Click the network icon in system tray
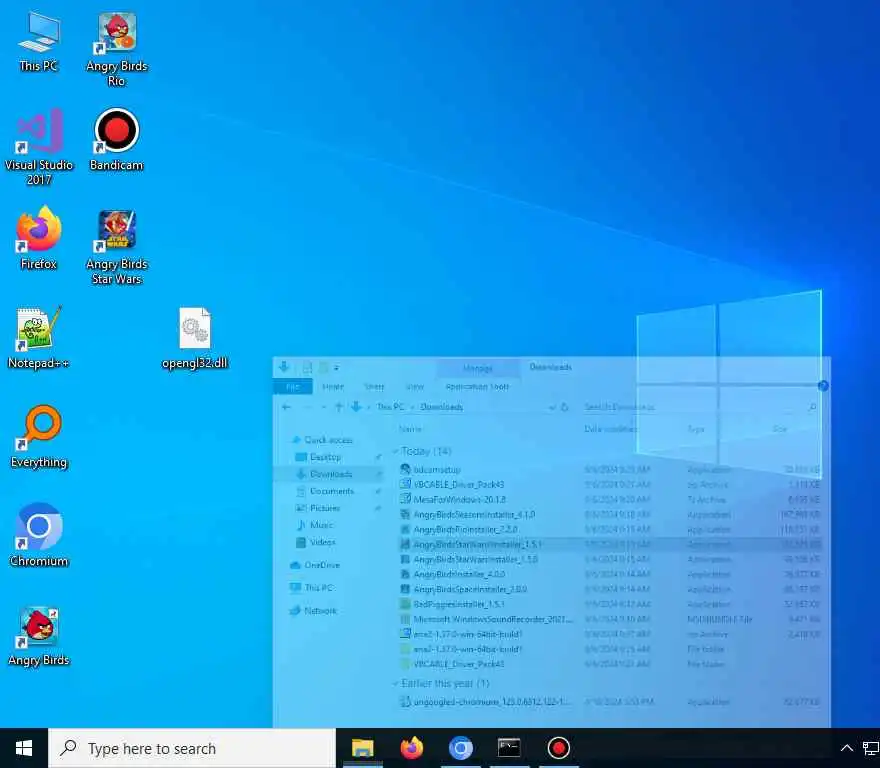The image size is (880, 768). point(870,748)
